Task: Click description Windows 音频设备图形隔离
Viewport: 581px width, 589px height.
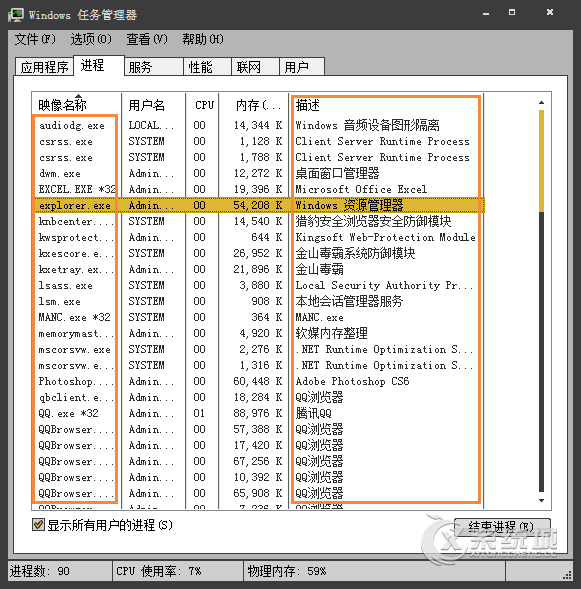Action: click(367, 125)
